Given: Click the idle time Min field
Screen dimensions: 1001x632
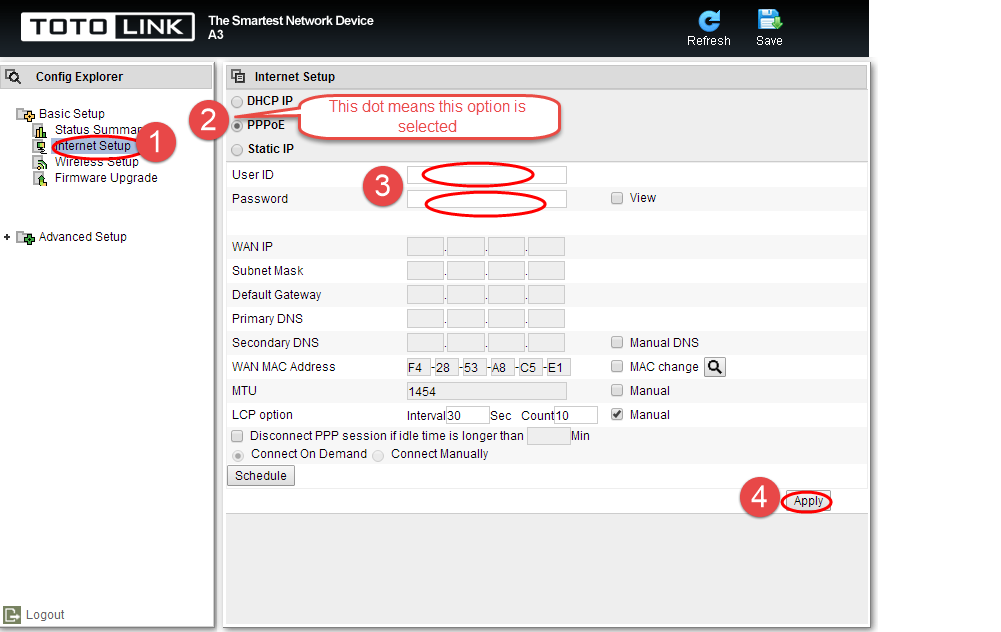Looking at the screenshot, I should (x=548, y=436).
